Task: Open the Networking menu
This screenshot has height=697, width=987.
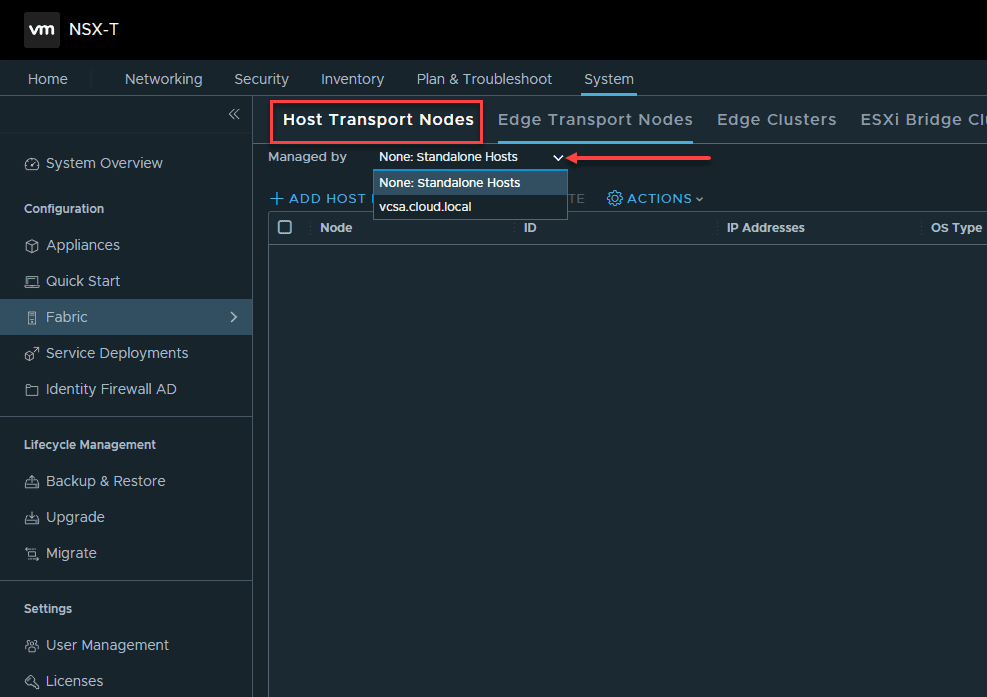Action: click(163, 78)
